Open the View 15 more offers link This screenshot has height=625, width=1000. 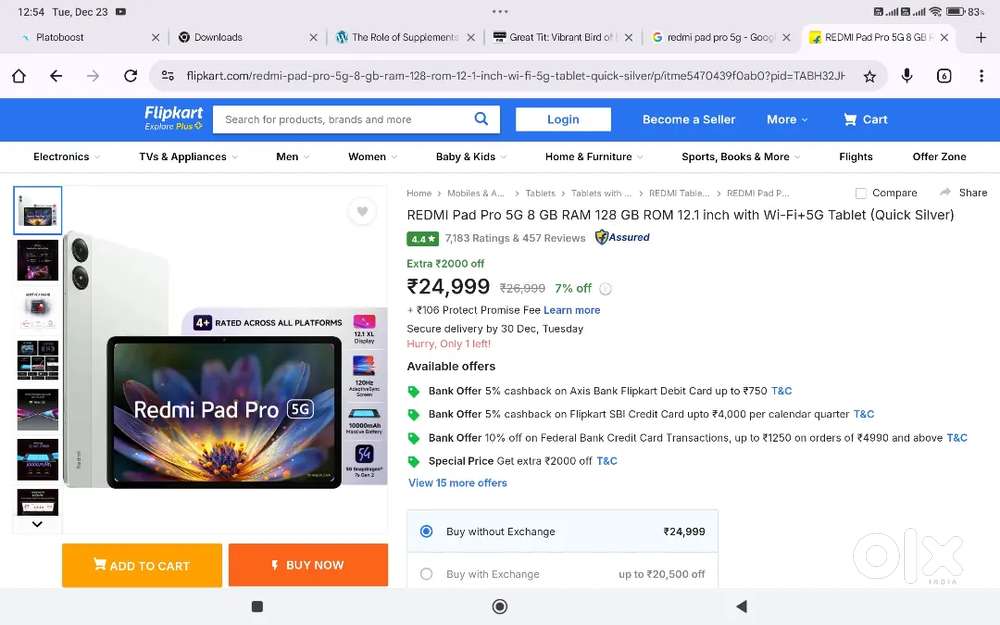point(457,483)
